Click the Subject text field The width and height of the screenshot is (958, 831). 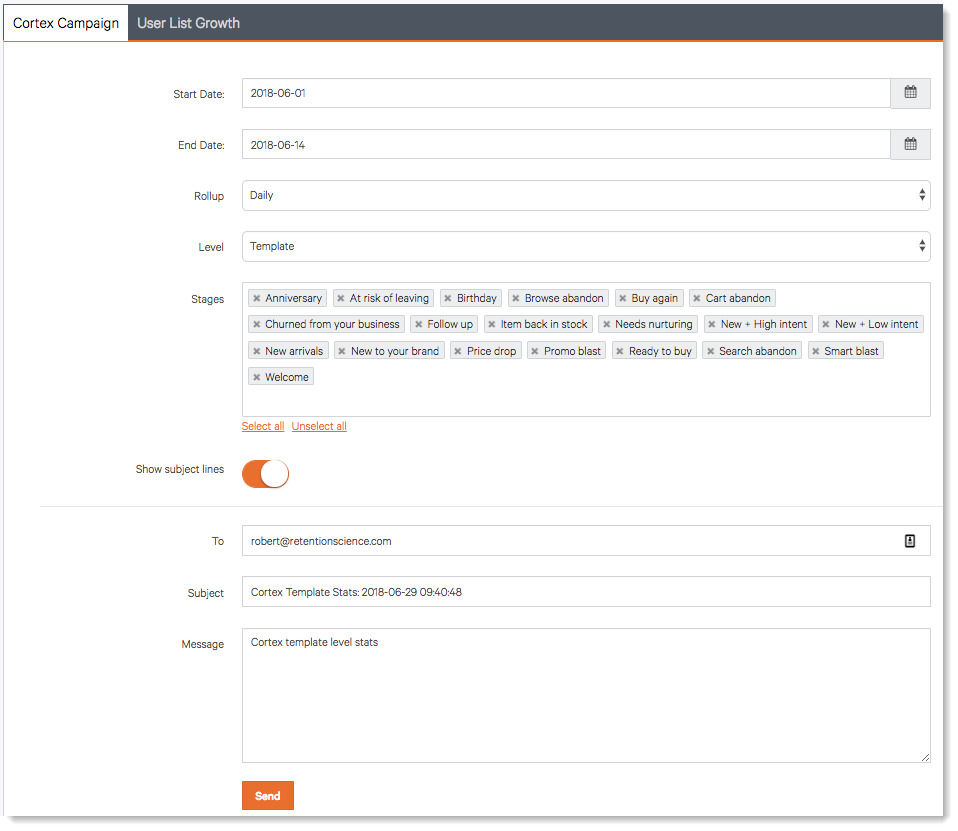pos(586,591)
